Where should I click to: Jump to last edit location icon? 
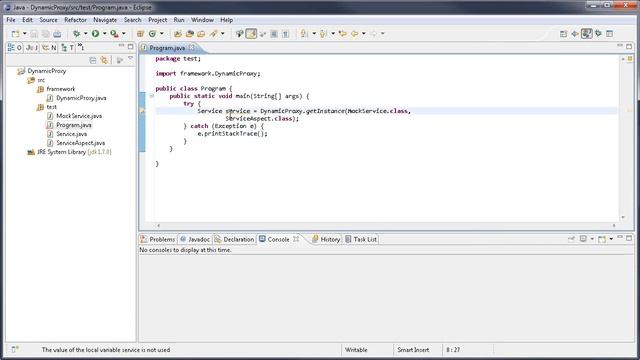pos(342,33)
